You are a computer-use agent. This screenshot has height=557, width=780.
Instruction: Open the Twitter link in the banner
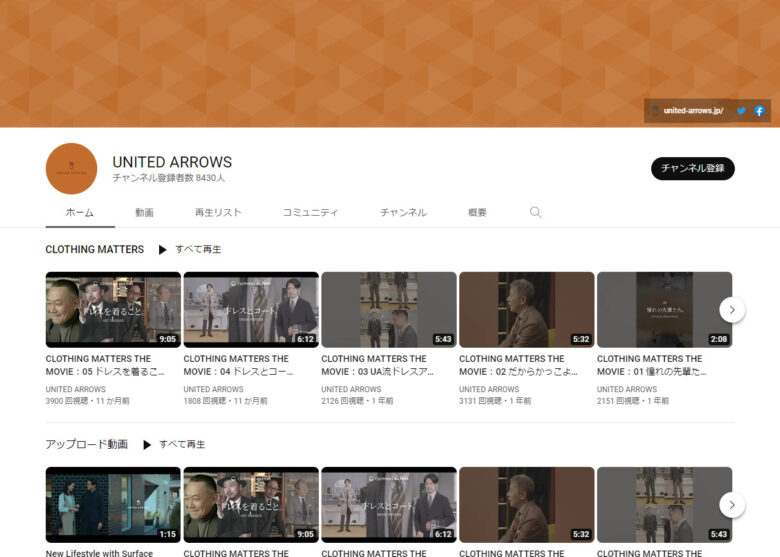(x=741, y=111)
